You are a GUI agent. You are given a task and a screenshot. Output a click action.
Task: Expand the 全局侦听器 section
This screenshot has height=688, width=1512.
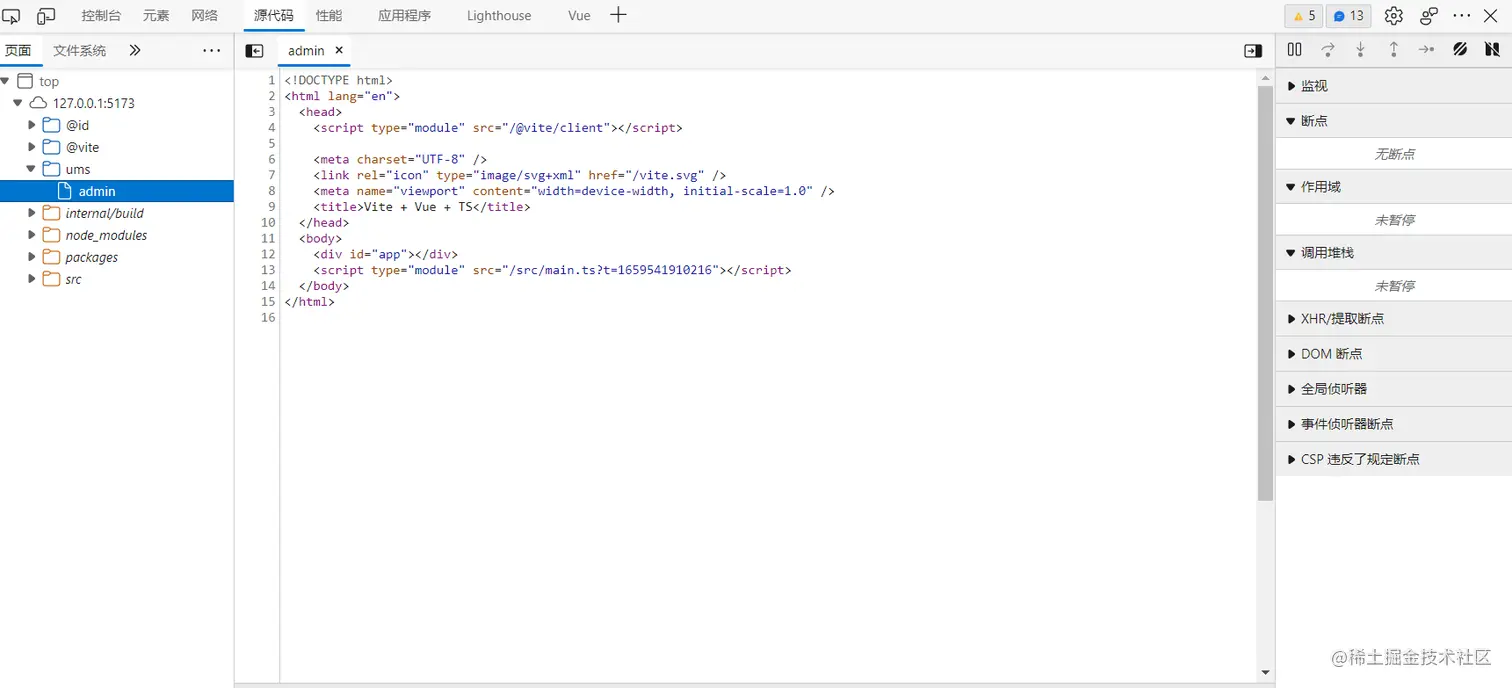tap(1394, 389)
